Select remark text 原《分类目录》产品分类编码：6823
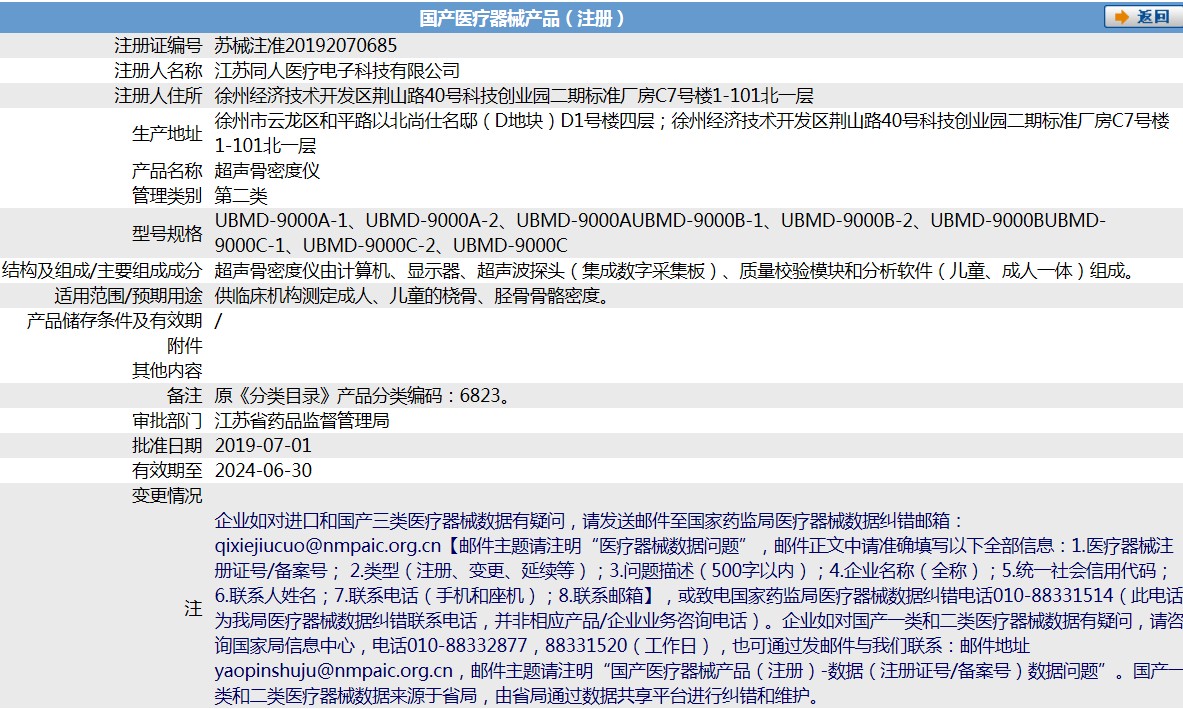Image resolution: width=1183 pixels, height=709 pixels. (364, 395)
